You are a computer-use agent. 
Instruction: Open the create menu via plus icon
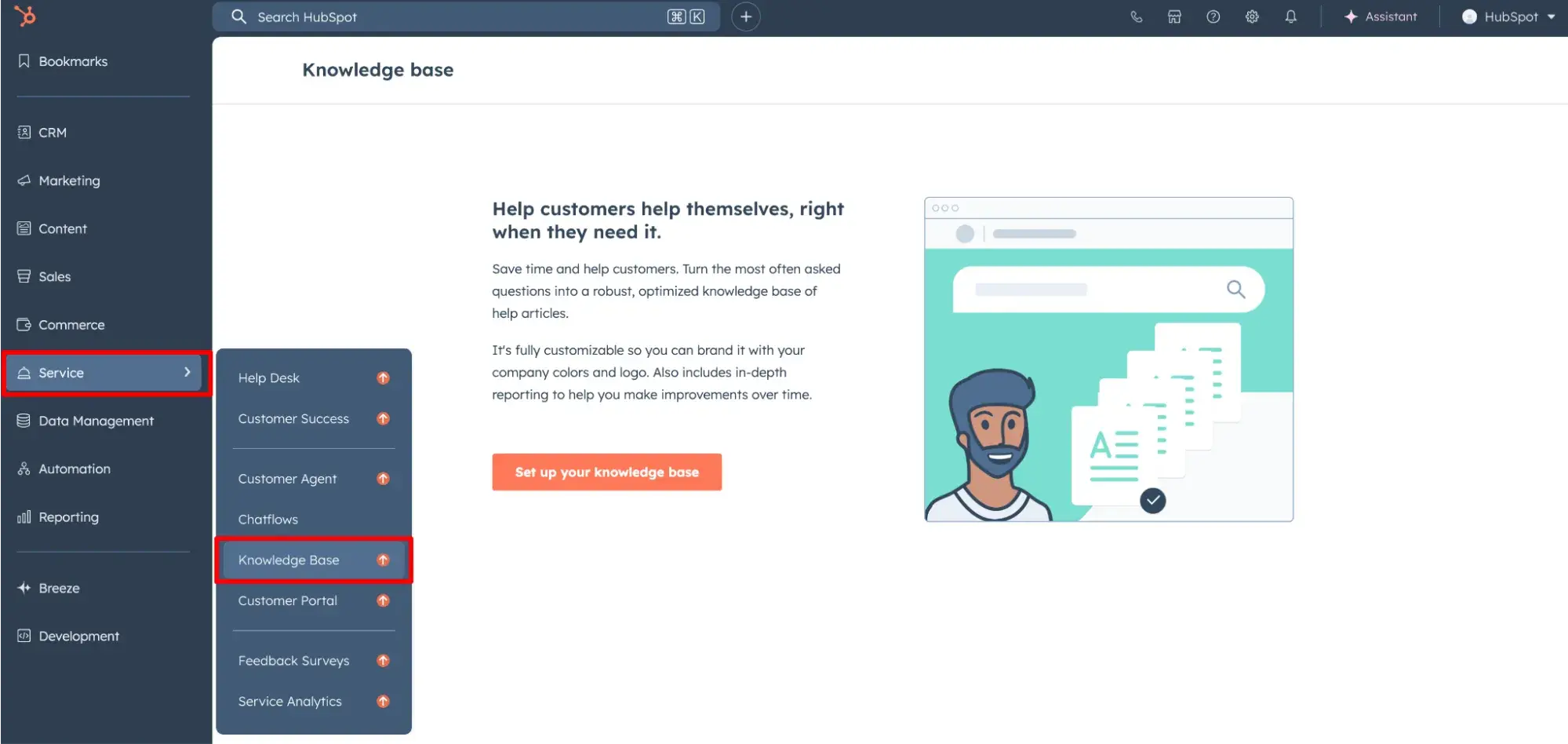click(x=745, y=16)
